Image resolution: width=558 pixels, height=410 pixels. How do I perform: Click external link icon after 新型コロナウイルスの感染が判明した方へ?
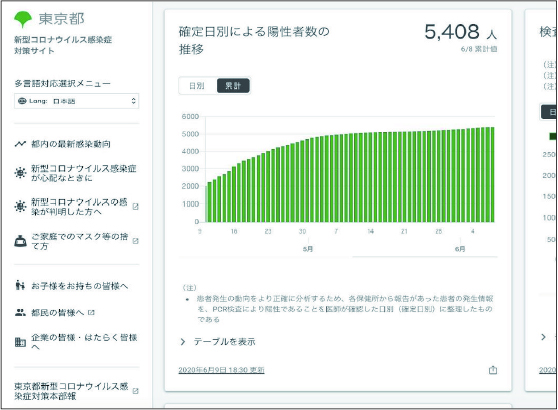click(135, 206)
